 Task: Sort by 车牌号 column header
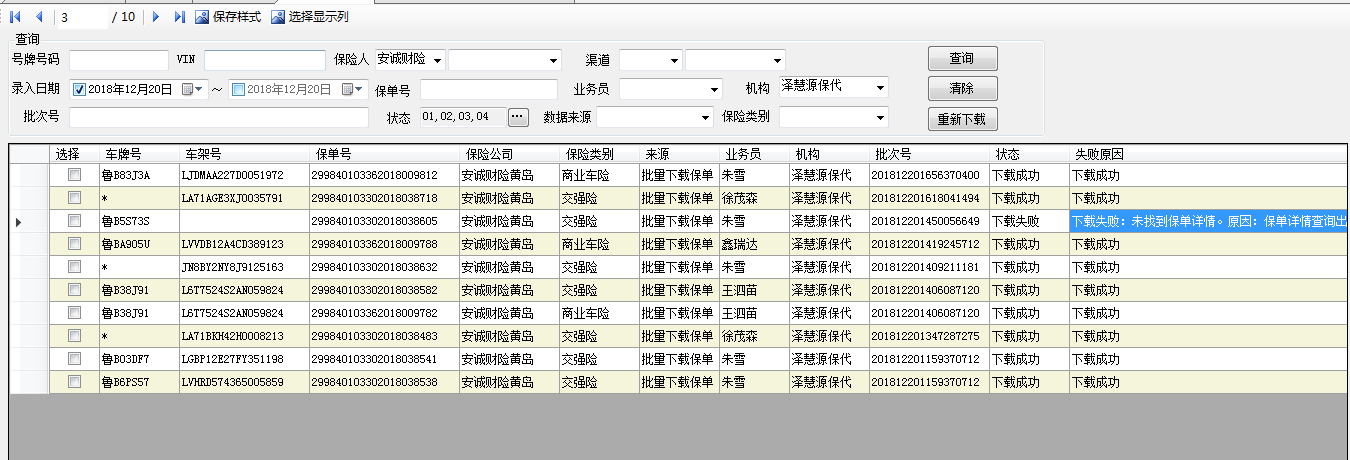point(139,154)
